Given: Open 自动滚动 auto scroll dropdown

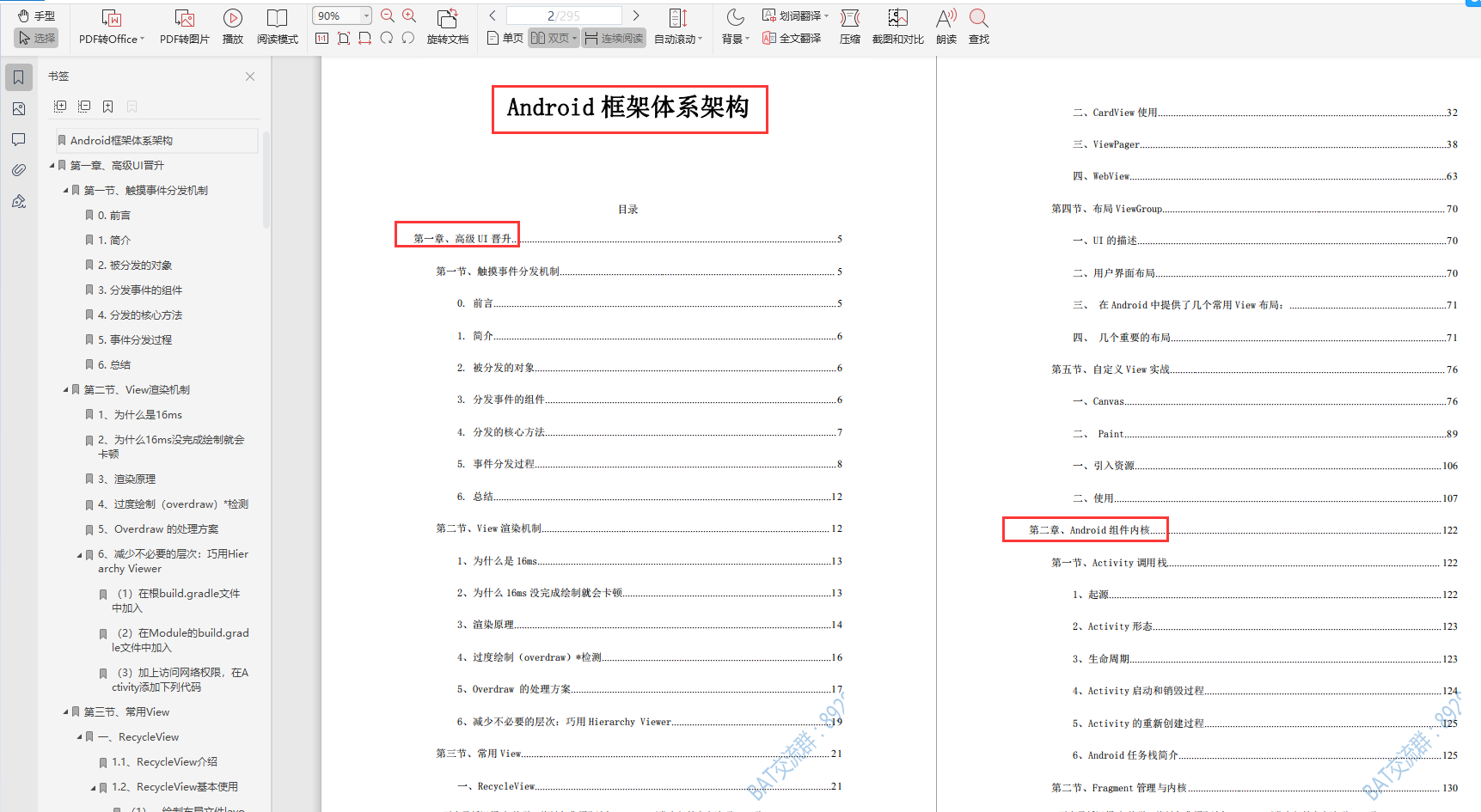Looking at the screenshot, I should pos(678,27).
